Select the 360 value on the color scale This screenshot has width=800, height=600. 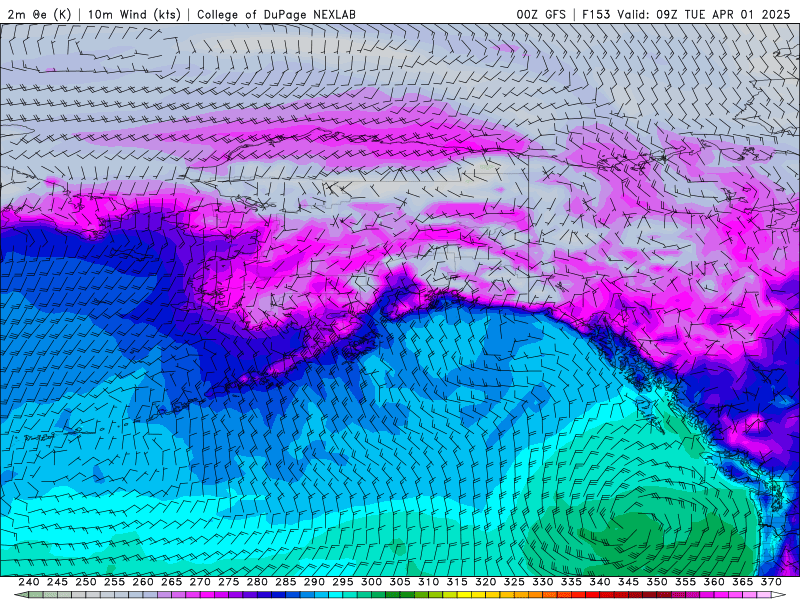pos(714,582)
